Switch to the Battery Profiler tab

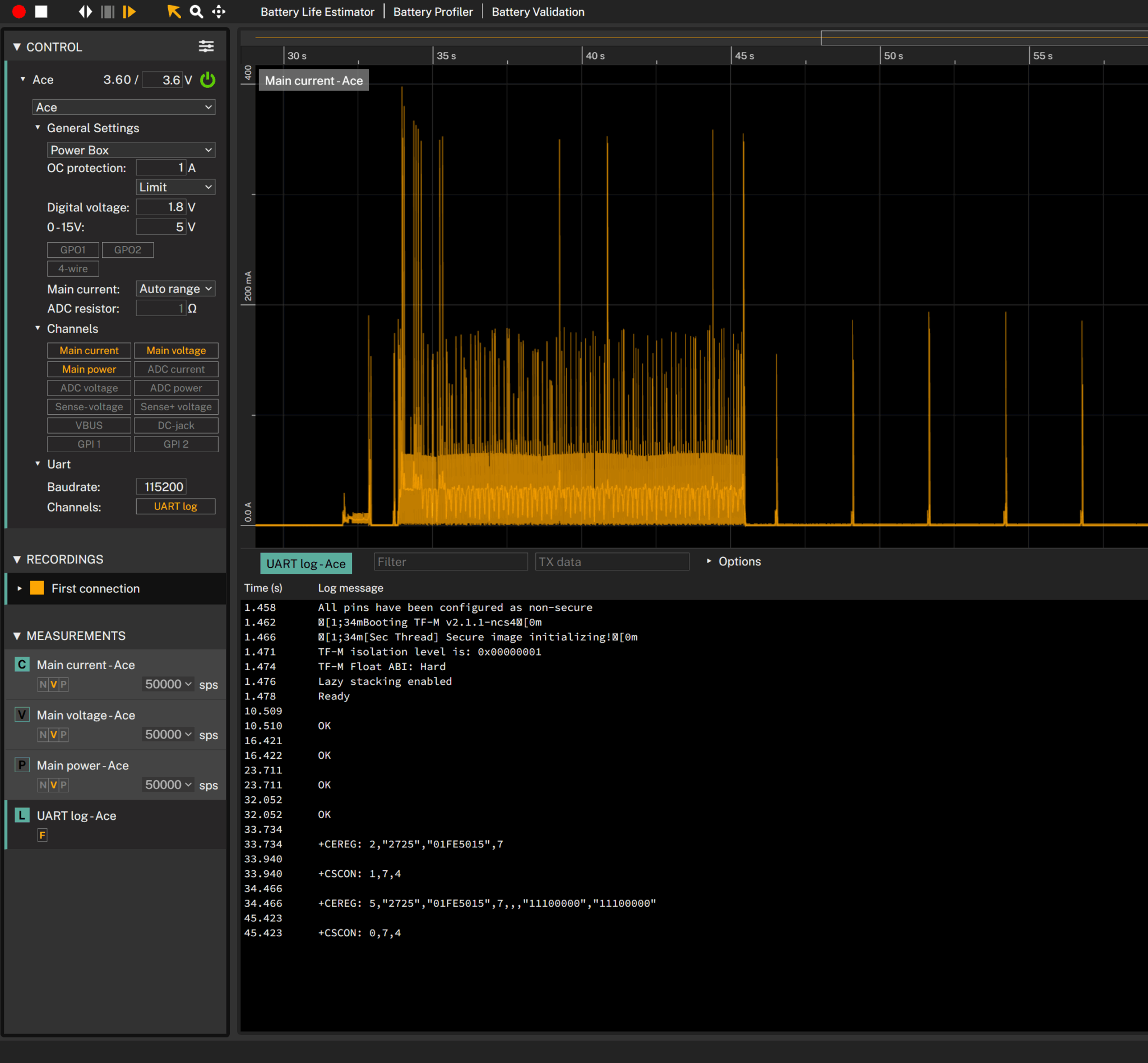point(433,12)
